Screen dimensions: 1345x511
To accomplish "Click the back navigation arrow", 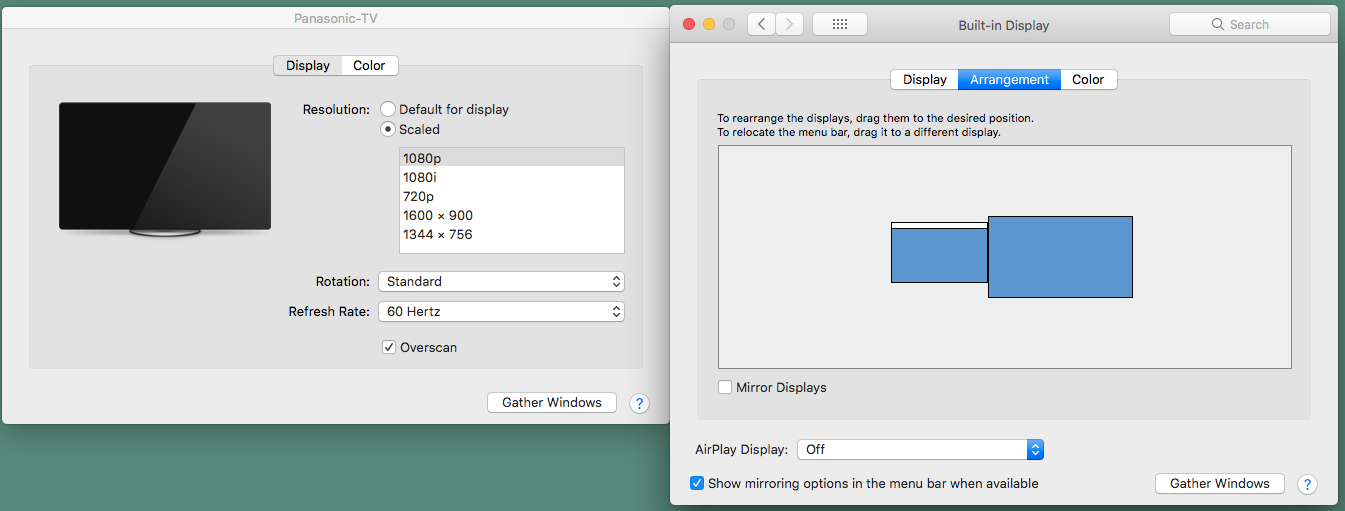I will click(x=762, y=25).
